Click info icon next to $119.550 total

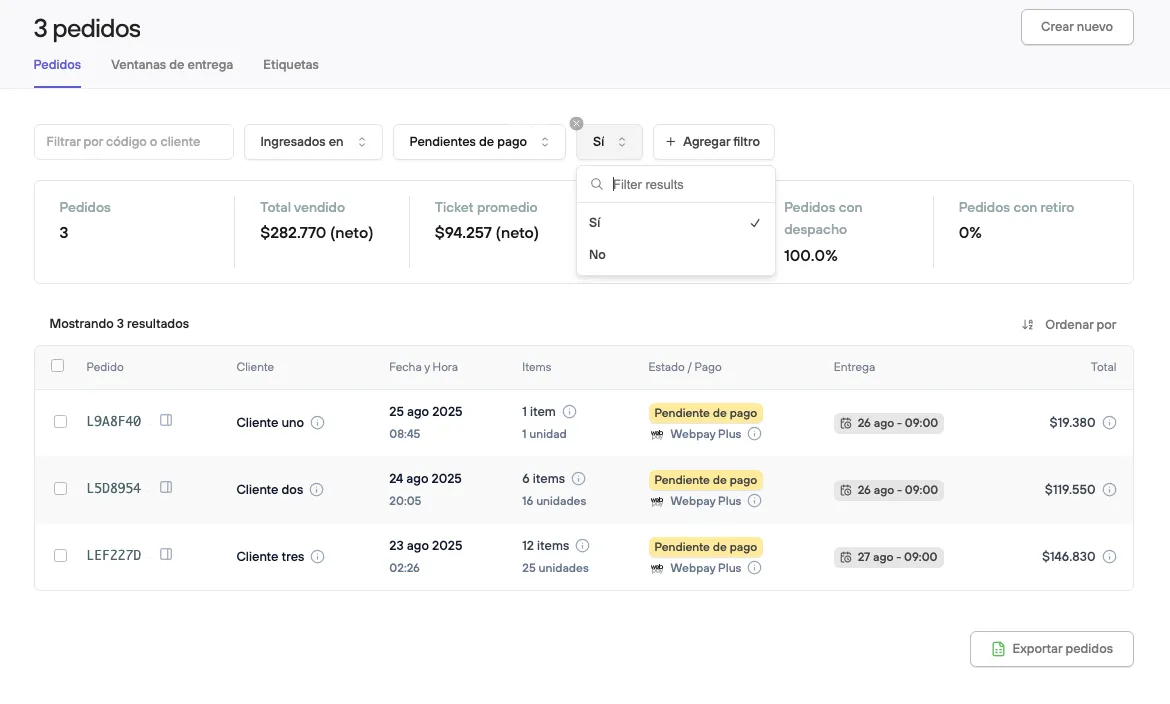1110,490
